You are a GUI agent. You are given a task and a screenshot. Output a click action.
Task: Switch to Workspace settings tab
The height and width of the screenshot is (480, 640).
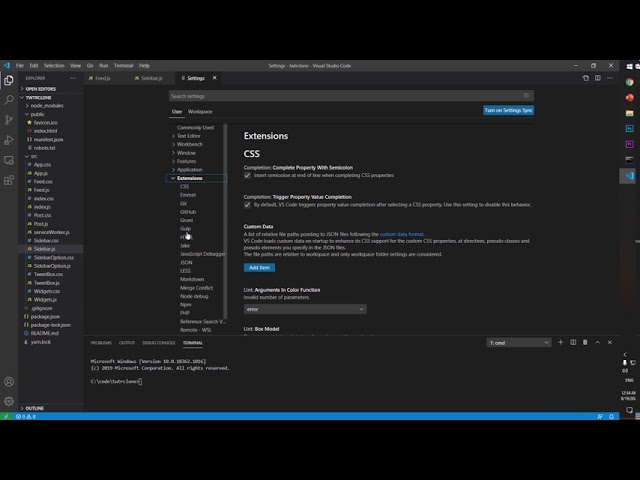click(x=200, y=112)
